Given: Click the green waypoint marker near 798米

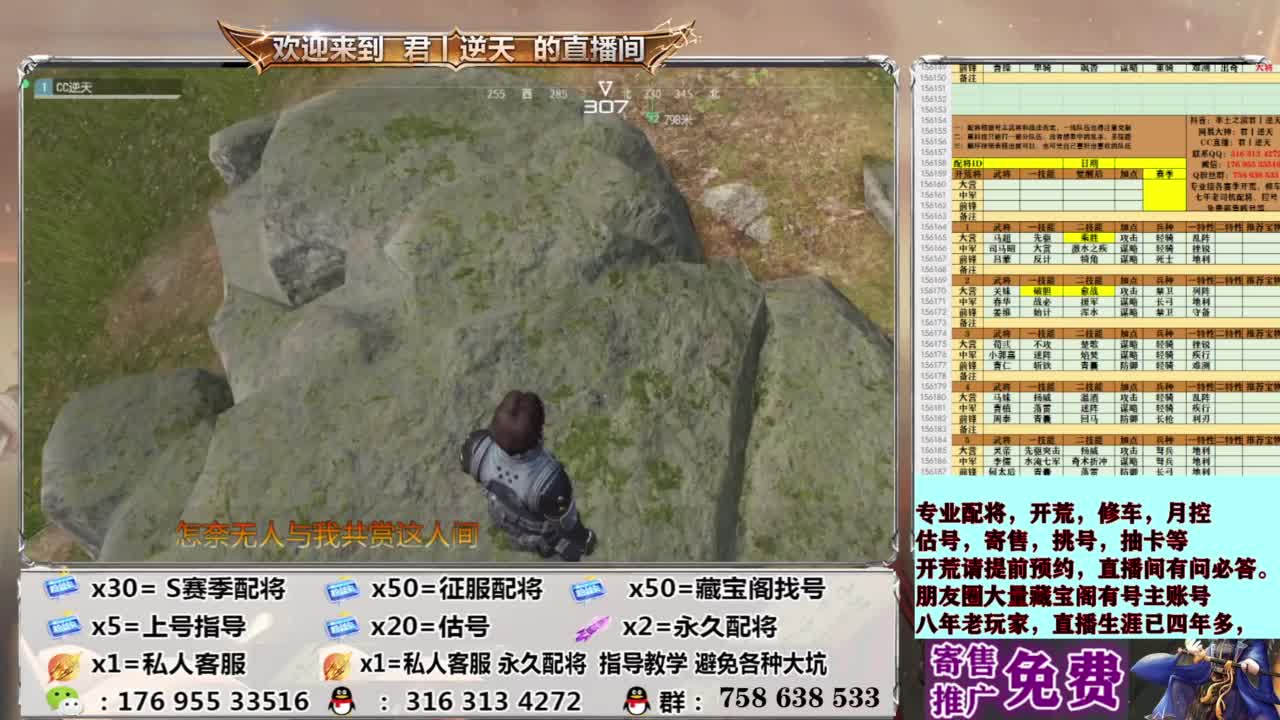Looking at the screenshot, I should tap(653, 118).
